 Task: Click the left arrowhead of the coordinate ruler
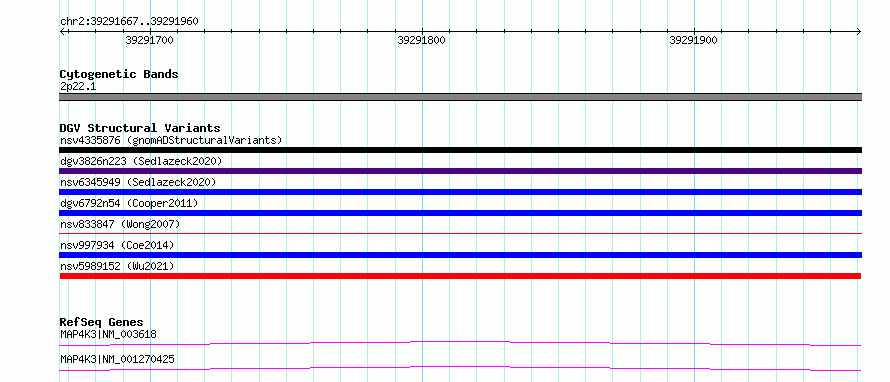tap(62, 31)
